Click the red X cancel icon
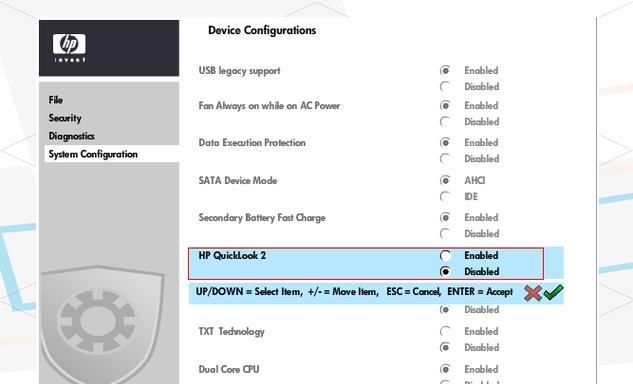The height and width of the screenshot is (384, 633). 533,293
